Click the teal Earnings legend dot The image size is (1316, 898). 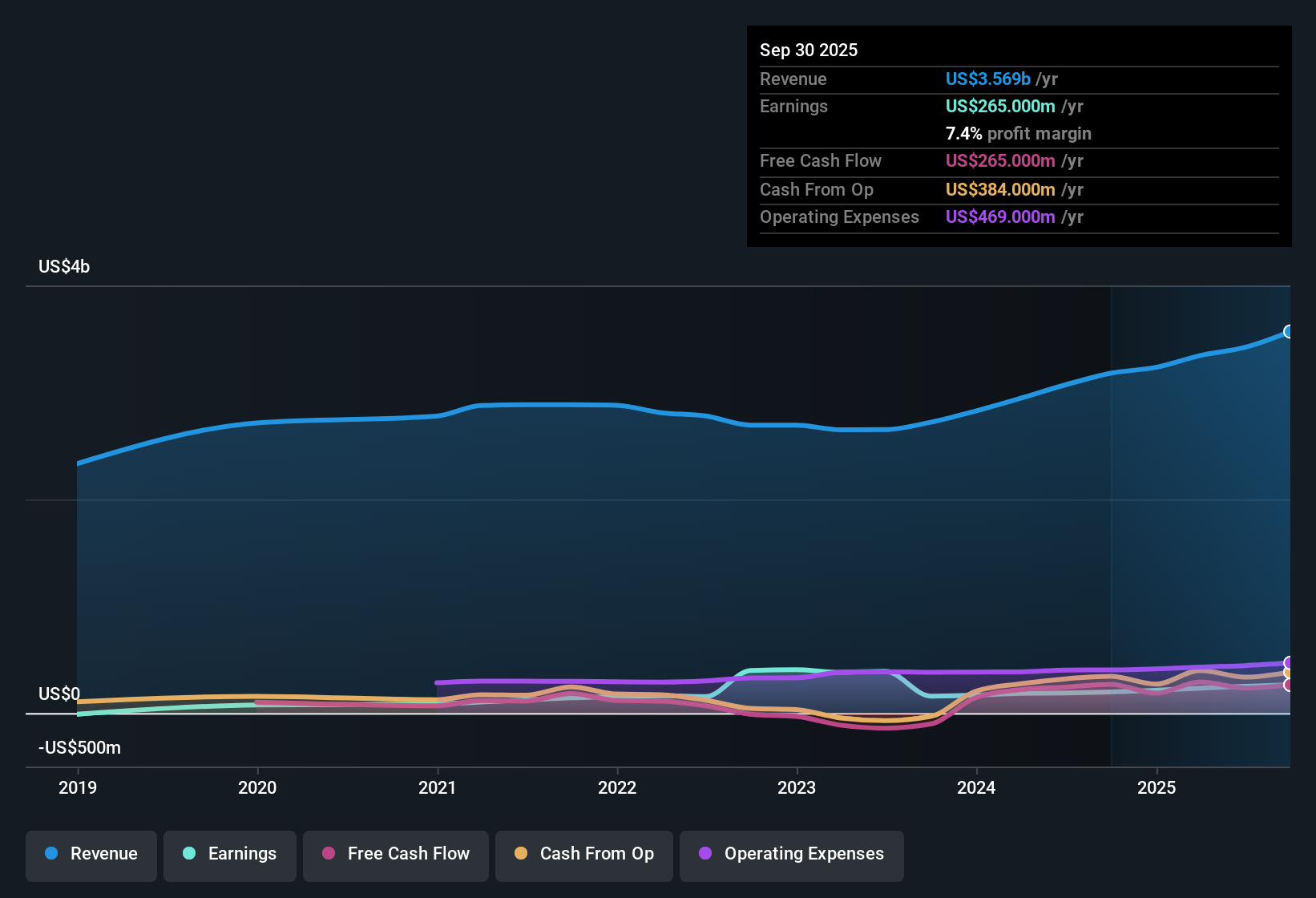(188, 854)
